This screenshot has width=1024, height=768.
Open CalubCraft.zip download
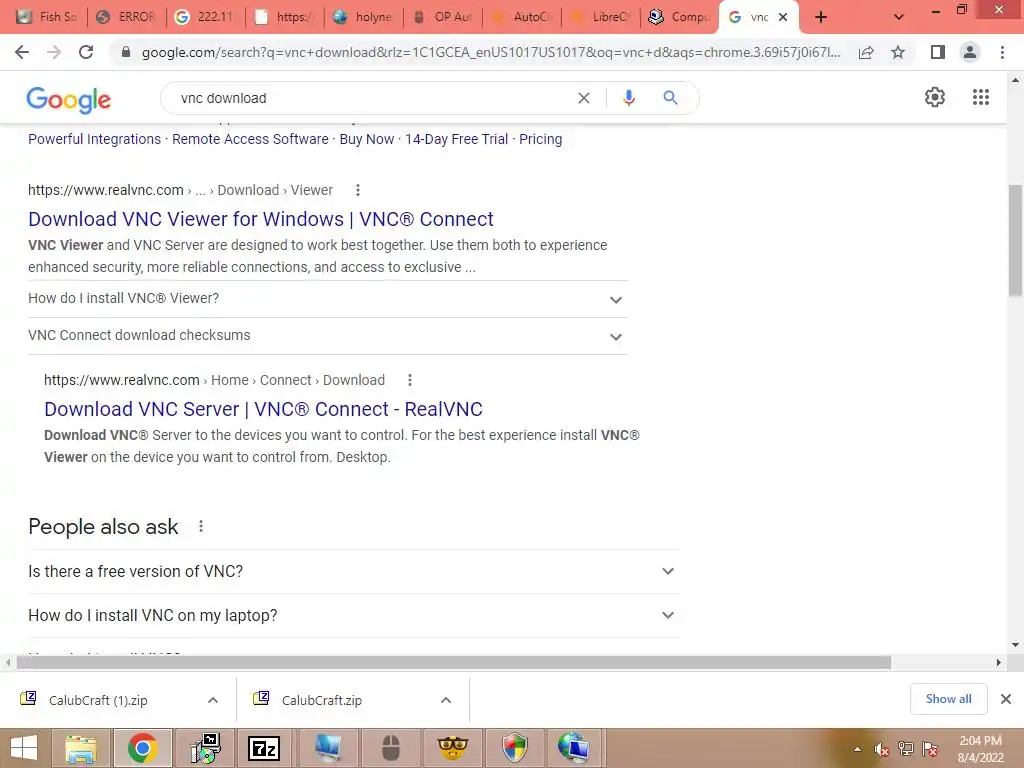pyautogui.click(x=322, y=700)
